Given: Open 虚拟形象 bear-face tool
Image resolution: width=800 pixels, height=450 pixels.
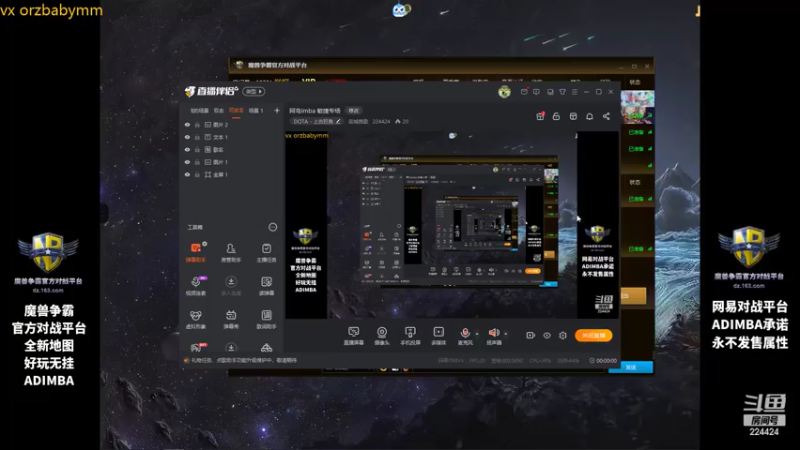Looking at the screenshot, I should 195,319.
